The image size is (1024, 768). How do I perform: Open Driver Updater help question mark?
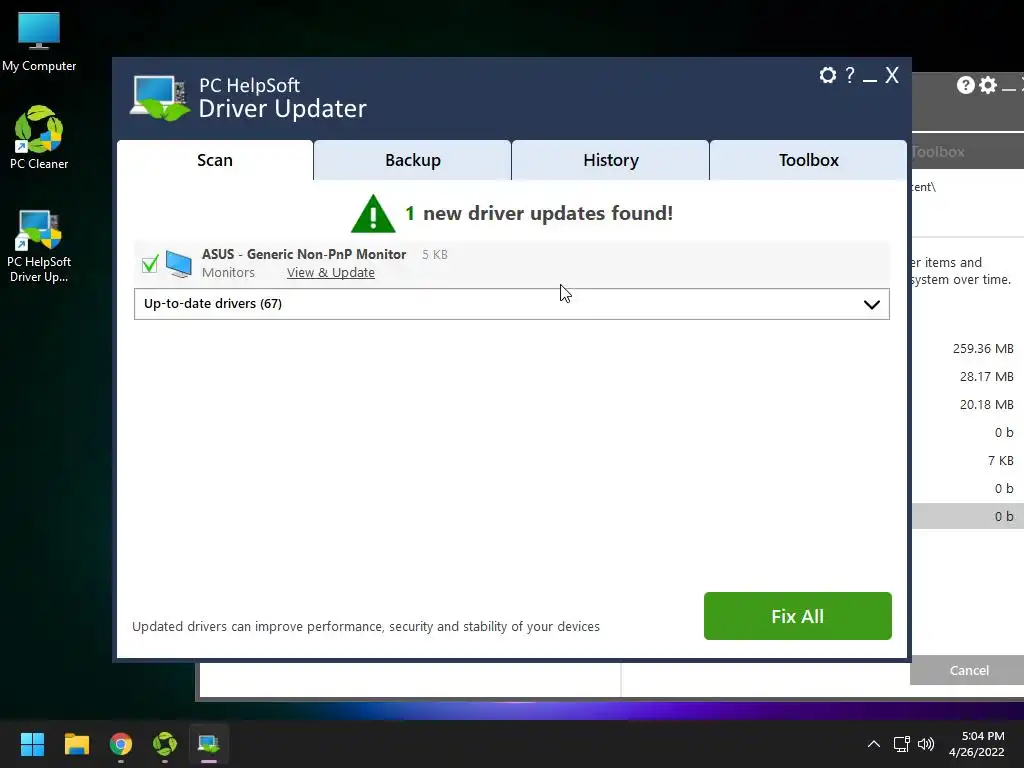850,75
